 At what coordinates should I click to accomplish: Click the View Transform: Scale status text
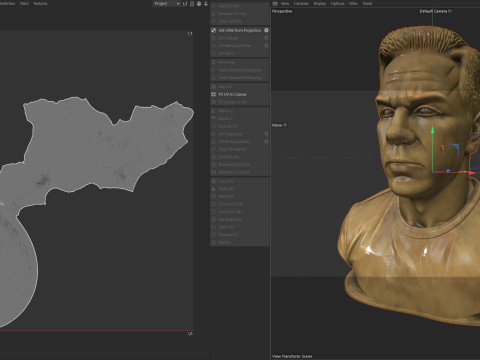point(292,356)
